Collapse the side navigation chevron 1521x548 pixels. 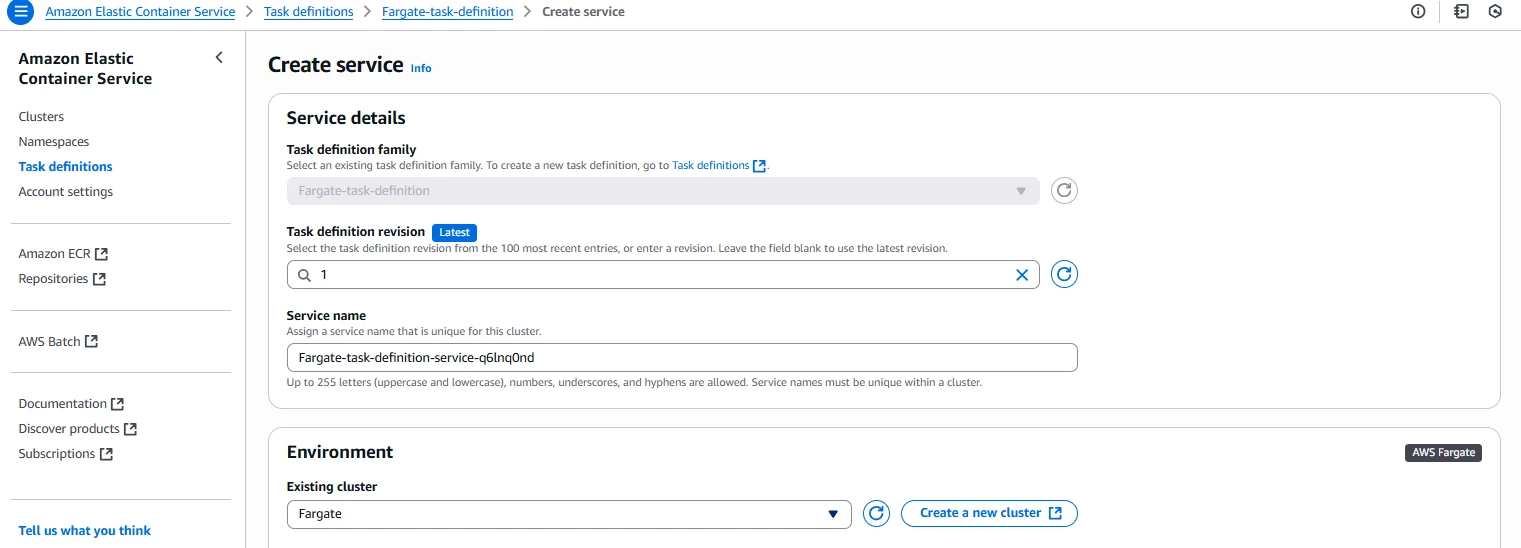pyautogui.click(x=219, y=58)
